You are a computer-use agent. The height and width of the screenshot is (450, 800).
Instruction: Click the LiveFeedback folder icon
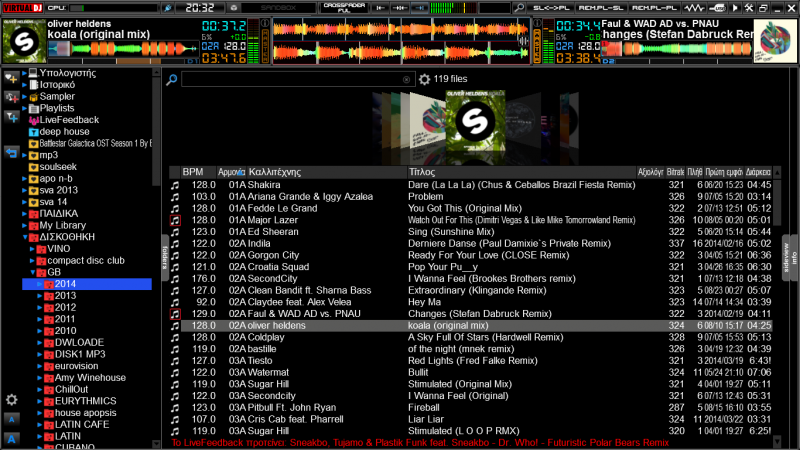tap(34, 120)
